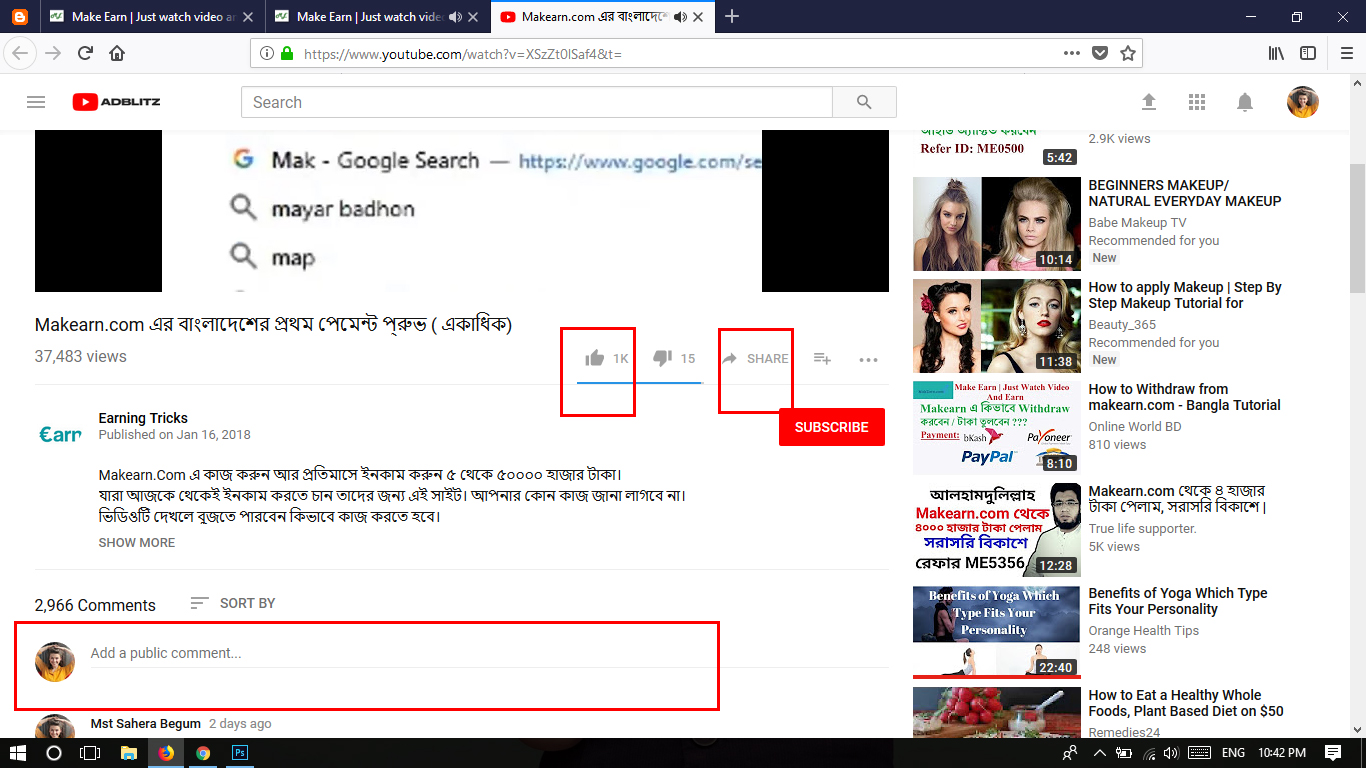Save the page to Pocket
The image size is (1366, 768).
point(1100,53)
